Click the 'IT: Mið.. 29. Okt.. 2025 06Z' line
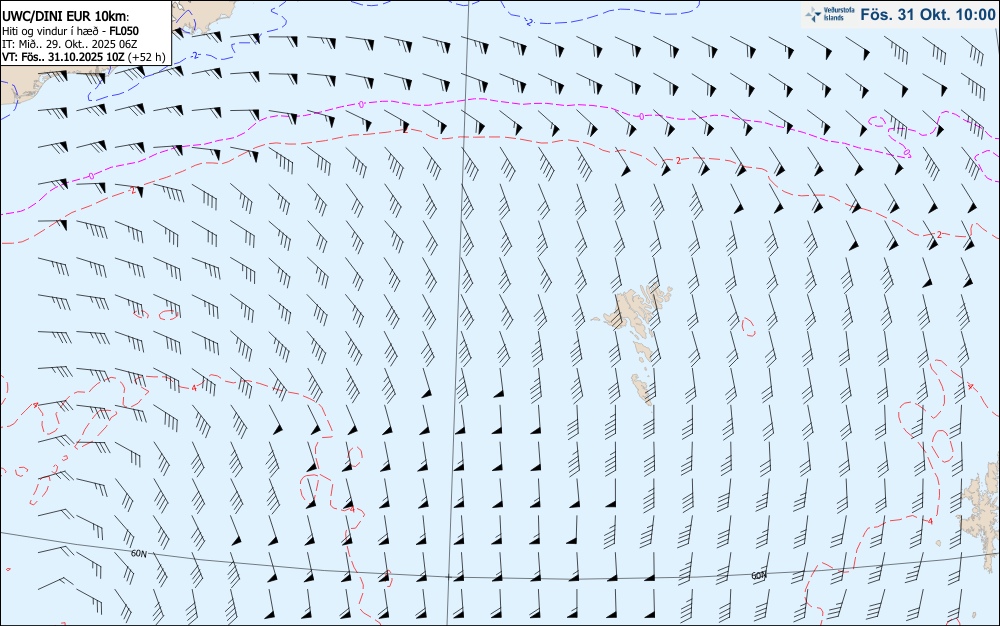The width and height of the screenshot is (1000, 626). (x=70, y=43)
